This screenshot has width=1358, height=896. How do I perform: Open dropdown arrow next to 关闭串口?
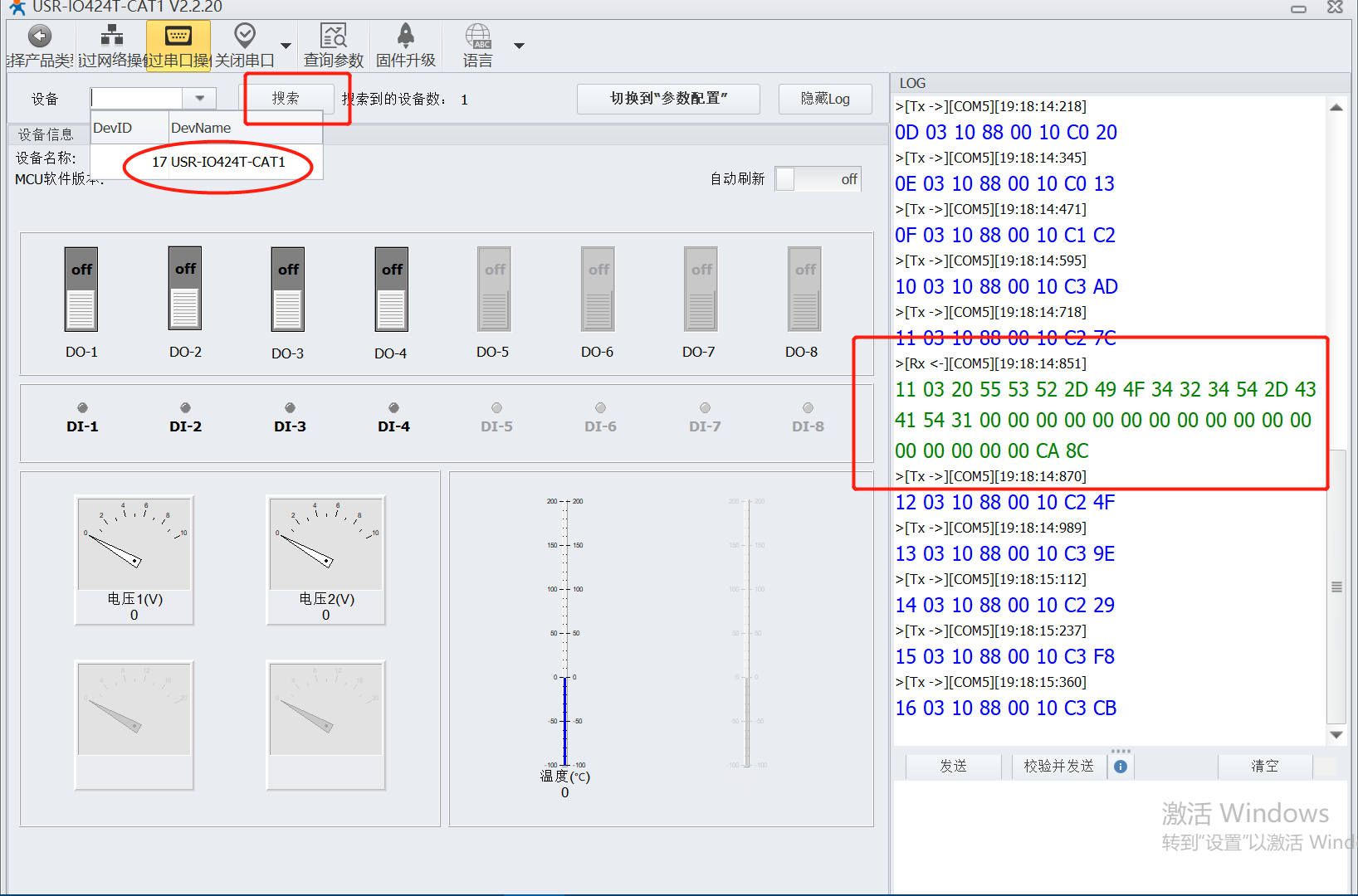(286, 46)
